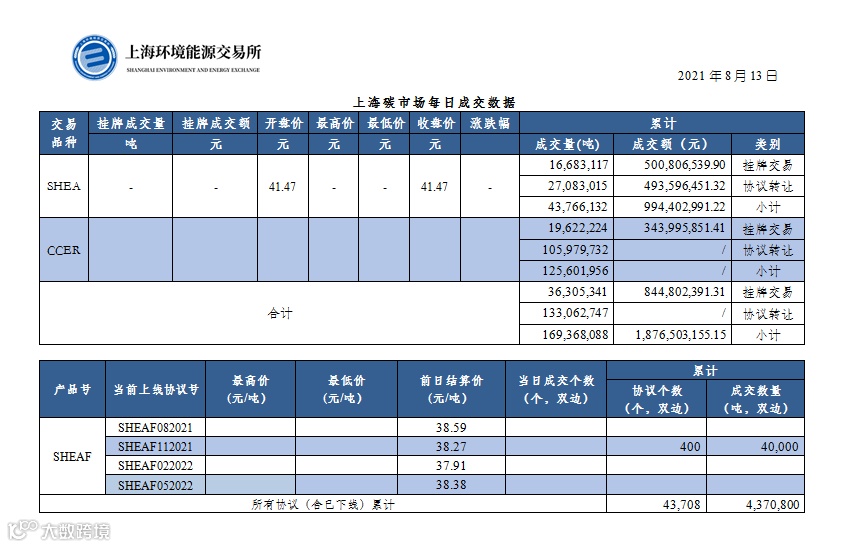The image size is (842, 547).
Task: Select total volume 133,062,747
Action: click(575, 313)
